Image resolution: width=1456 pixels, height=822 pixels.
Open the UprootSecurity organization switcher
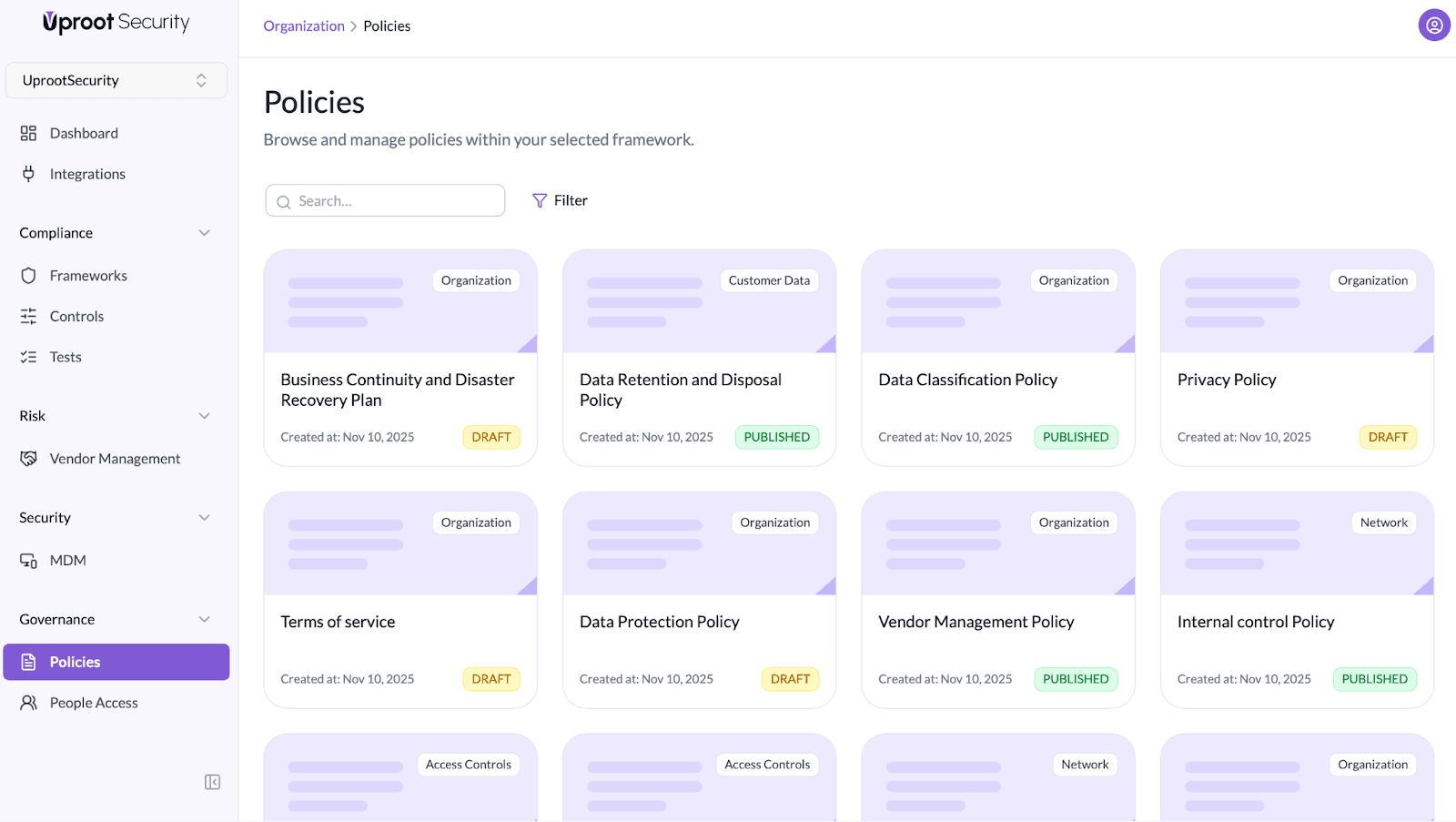pos(116,80)
